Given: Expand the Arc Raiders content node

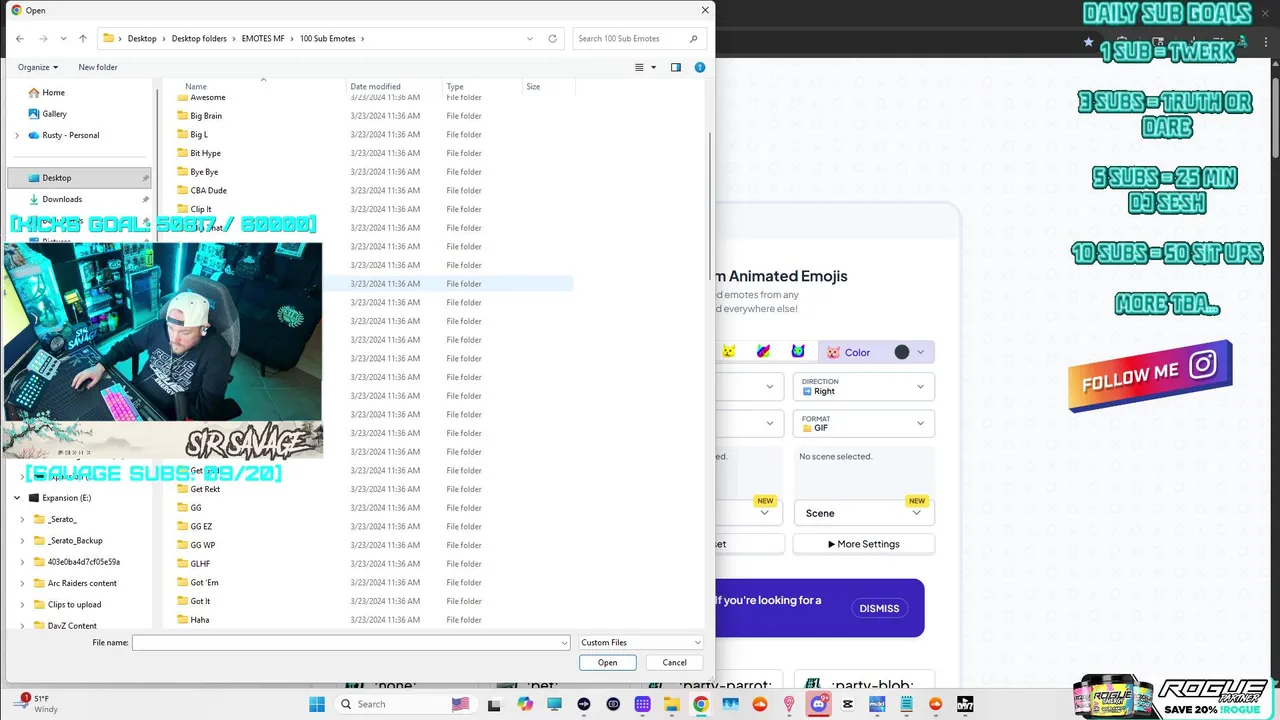Looking at the screenshot, I should tap(23, 583).
